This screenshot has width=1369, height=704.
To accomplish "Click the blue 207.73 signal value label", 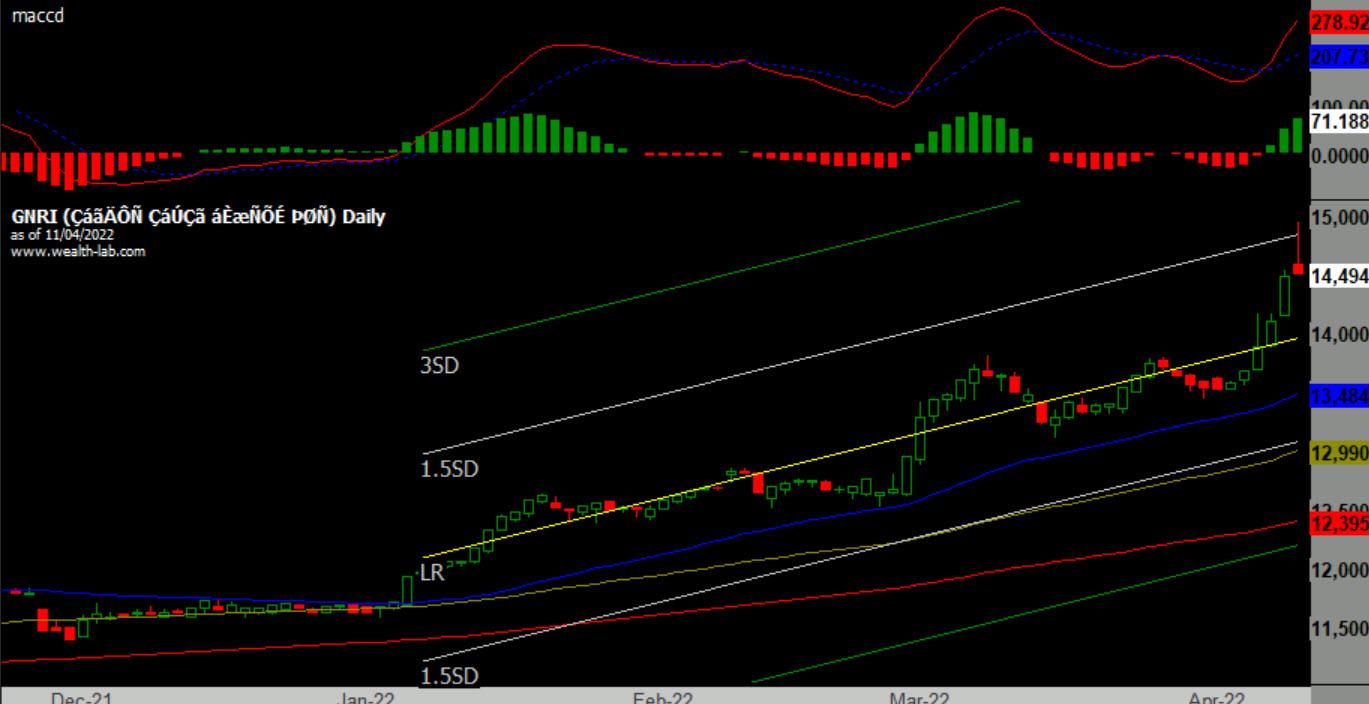I will [x=1339, y=59].
